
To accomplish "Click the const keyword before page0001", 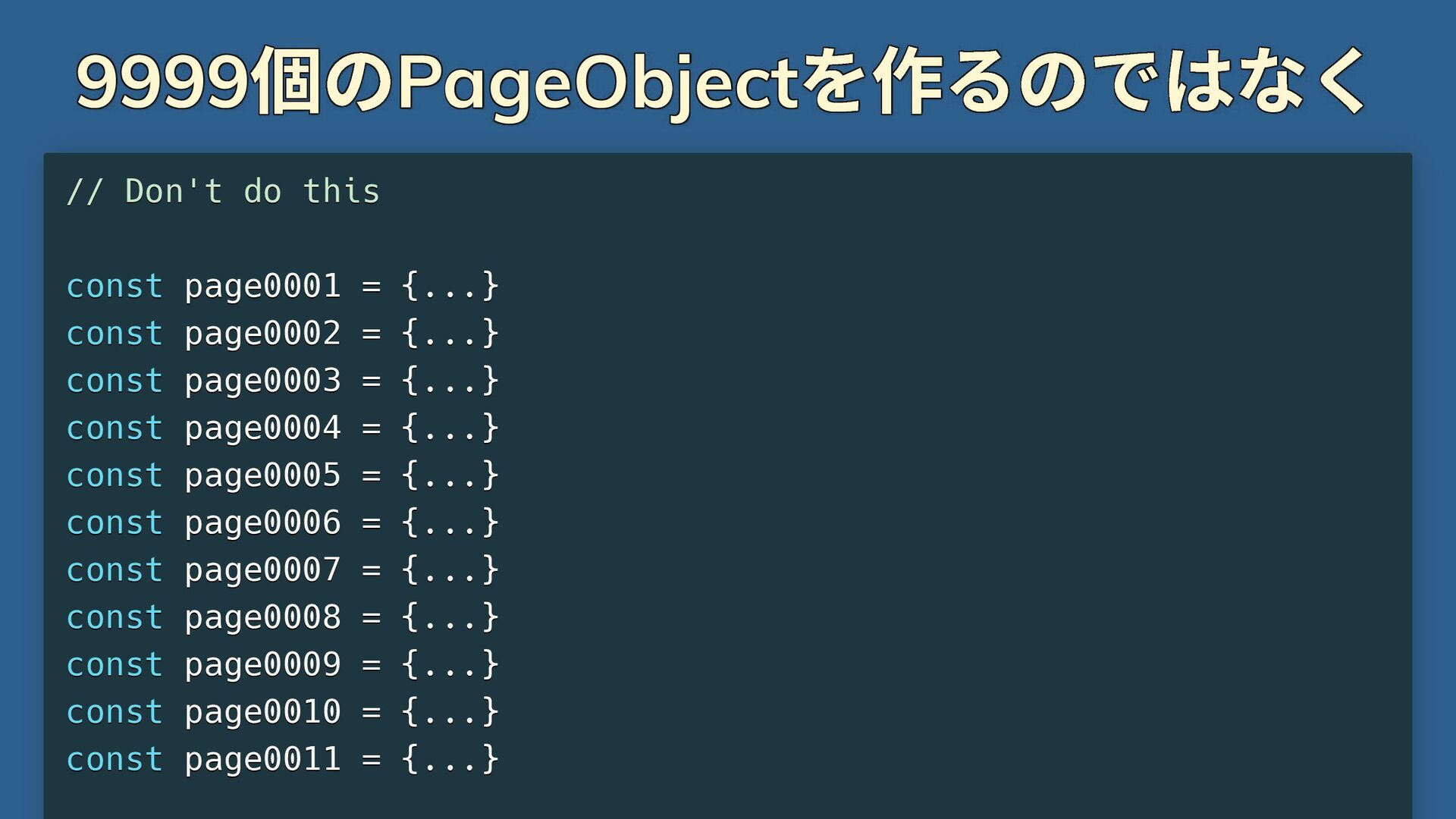I will (x=115, y=287).
